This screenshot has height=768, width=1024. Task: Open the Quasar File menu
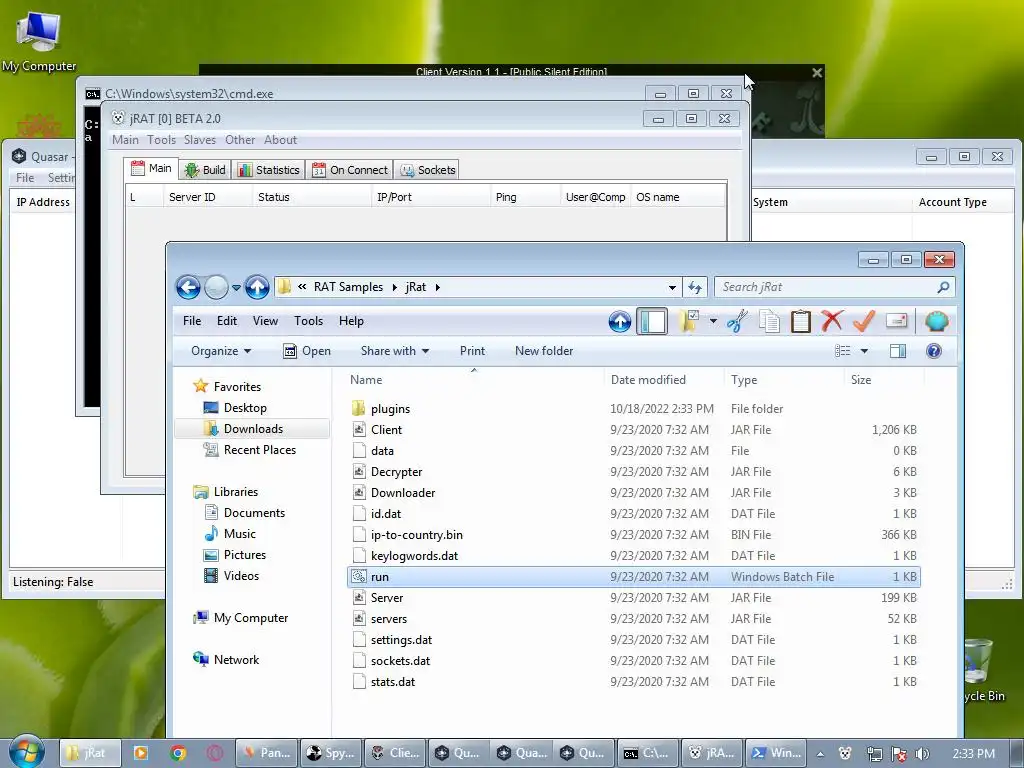25,178
